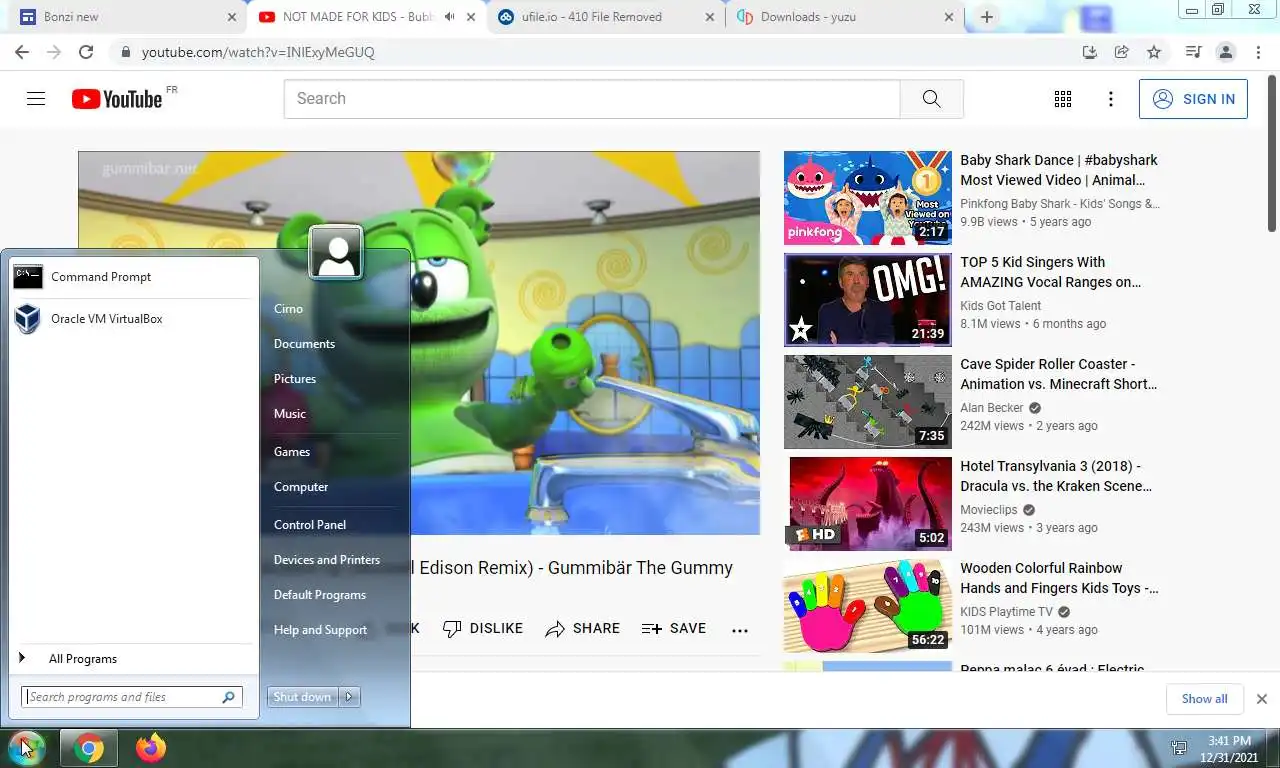Image resolution: width=1280 pixels, height=768 pixels.
Task: Open Pictures from the Start menu
Action: [x=295, y=379]
